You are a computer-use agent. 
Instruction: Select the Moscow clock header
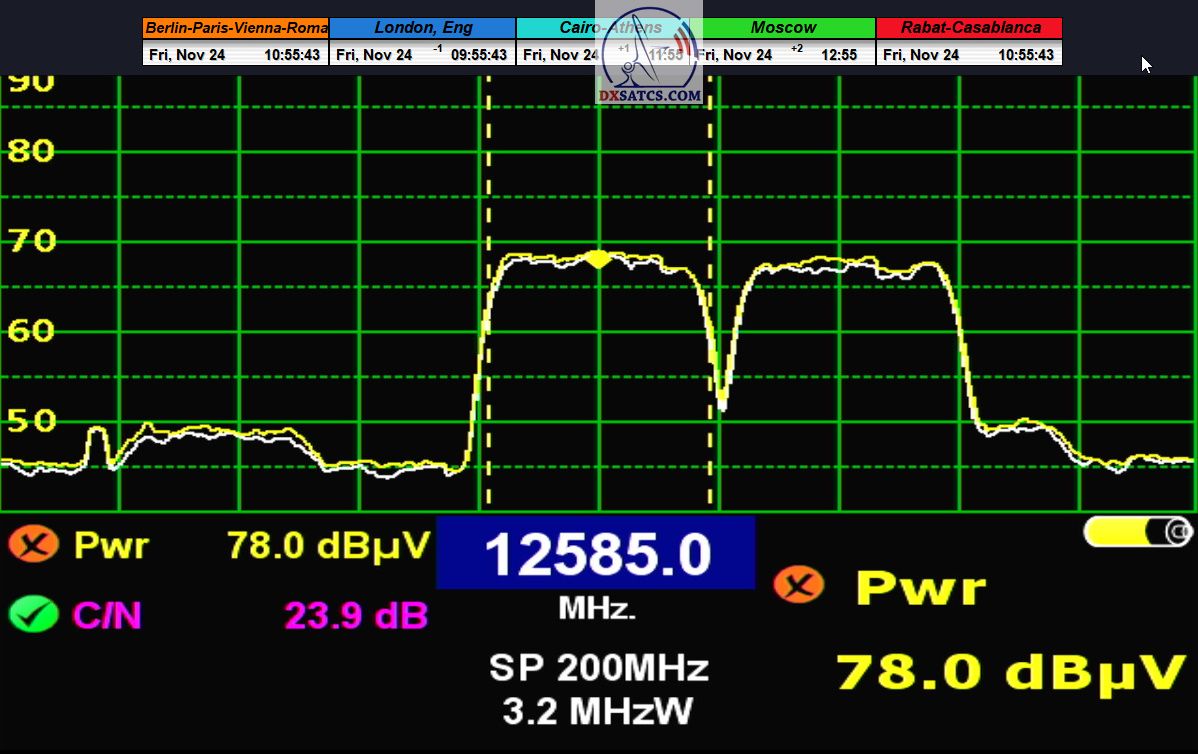(783, 28)
